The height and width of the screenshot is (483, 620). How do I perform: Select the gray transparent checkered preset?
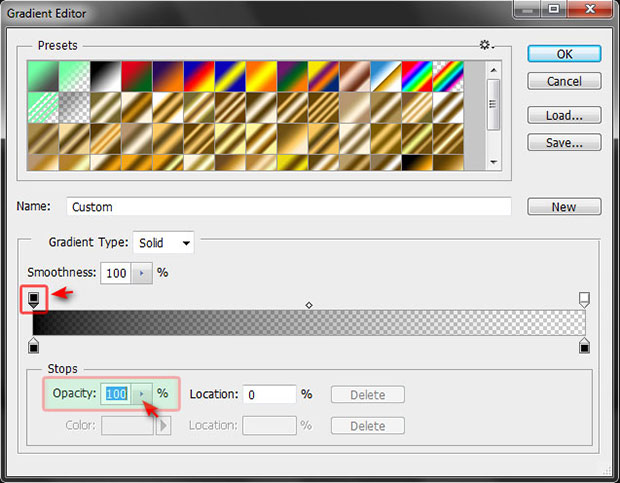74,108
